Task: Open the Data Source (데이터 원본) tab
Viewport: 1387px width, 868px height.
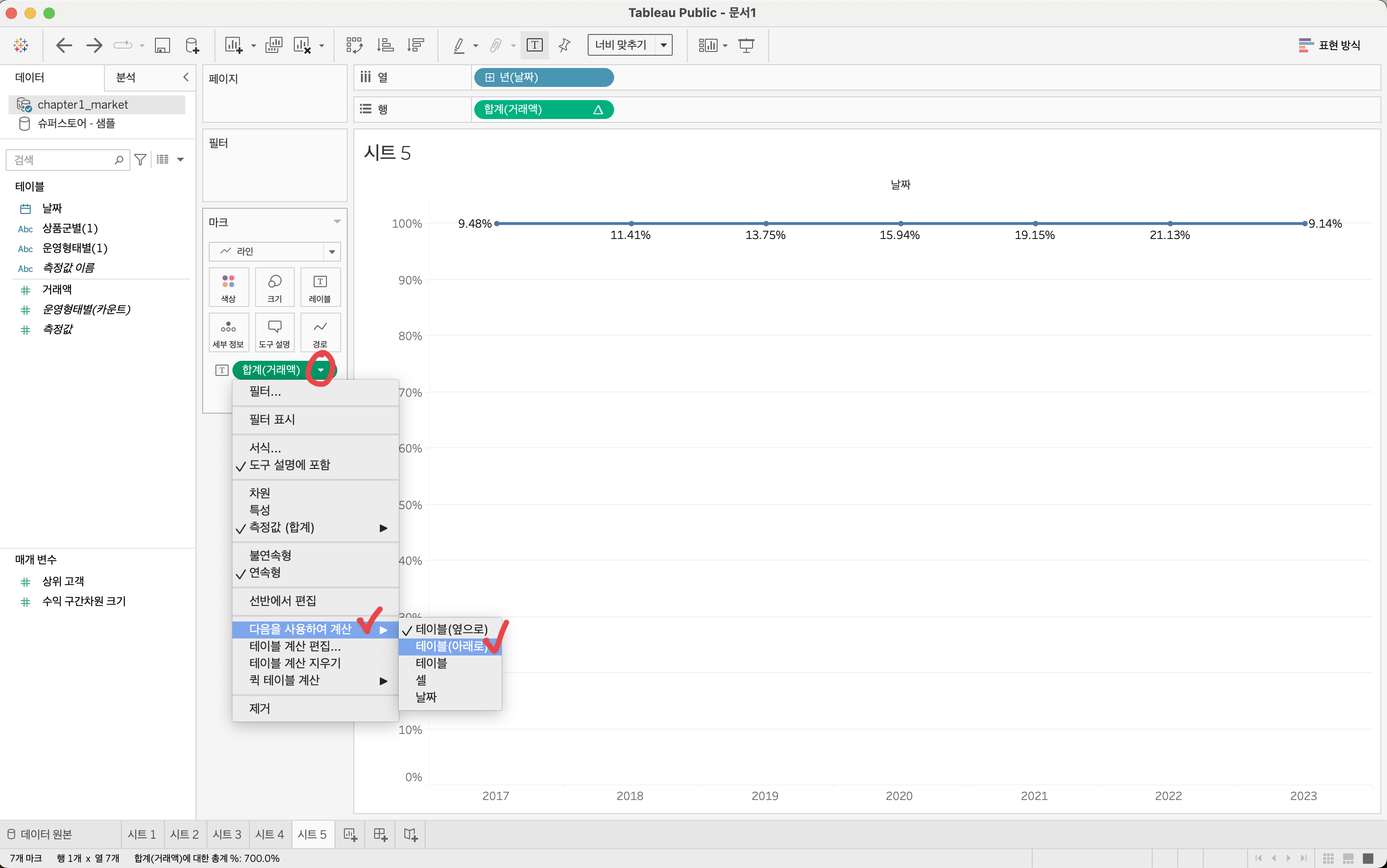Action: point(40,834)
